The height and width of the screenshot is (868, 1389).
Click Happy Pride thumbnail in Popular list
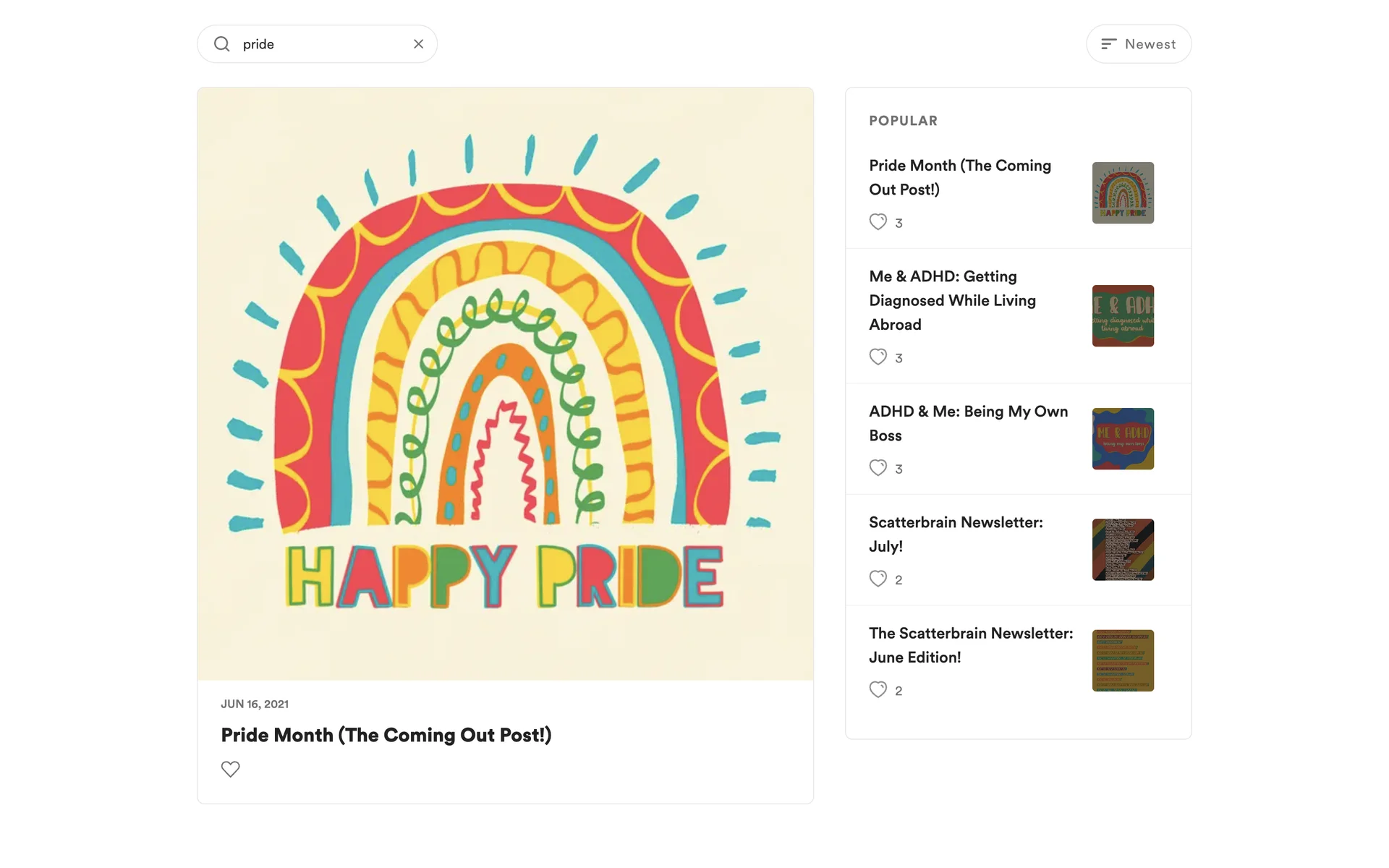click(x=1123, y=193)
